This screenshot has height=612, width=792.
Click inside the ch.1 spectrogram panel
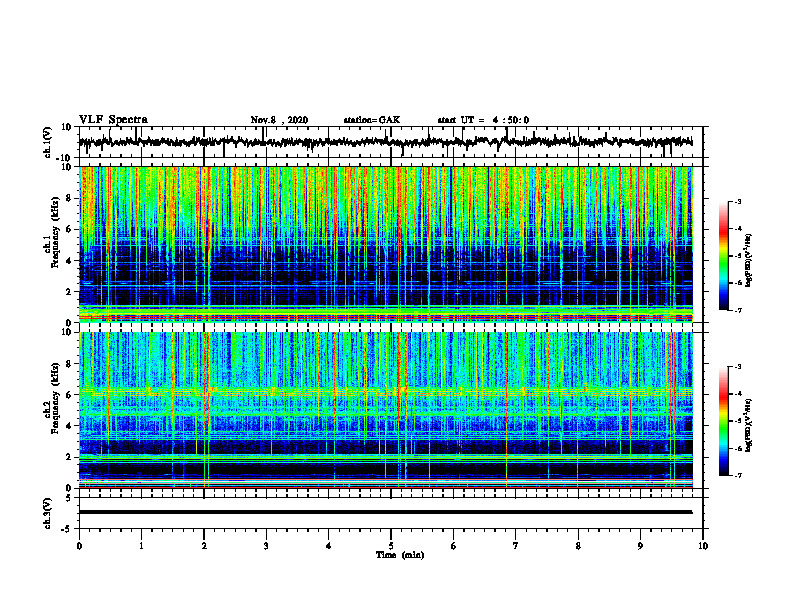pos(385,244)
